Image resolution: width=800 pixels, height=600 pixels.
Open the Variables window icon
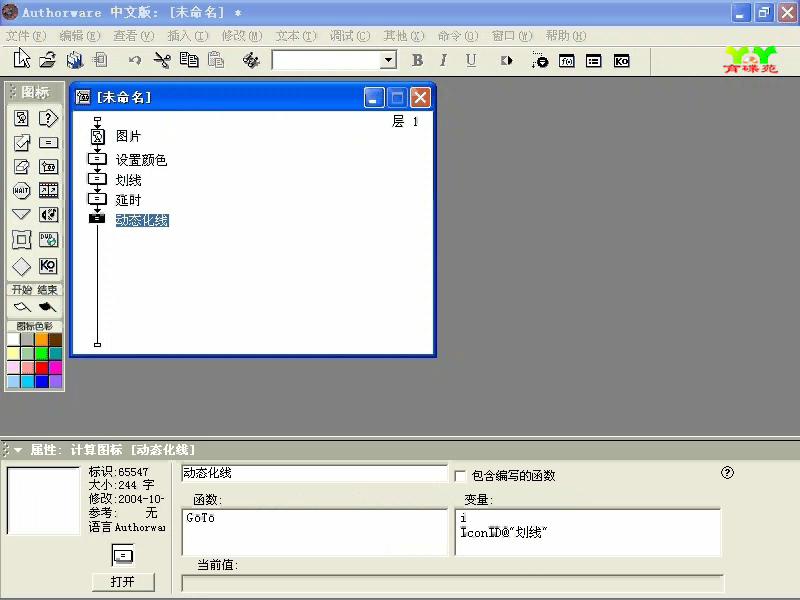point(593,61)
